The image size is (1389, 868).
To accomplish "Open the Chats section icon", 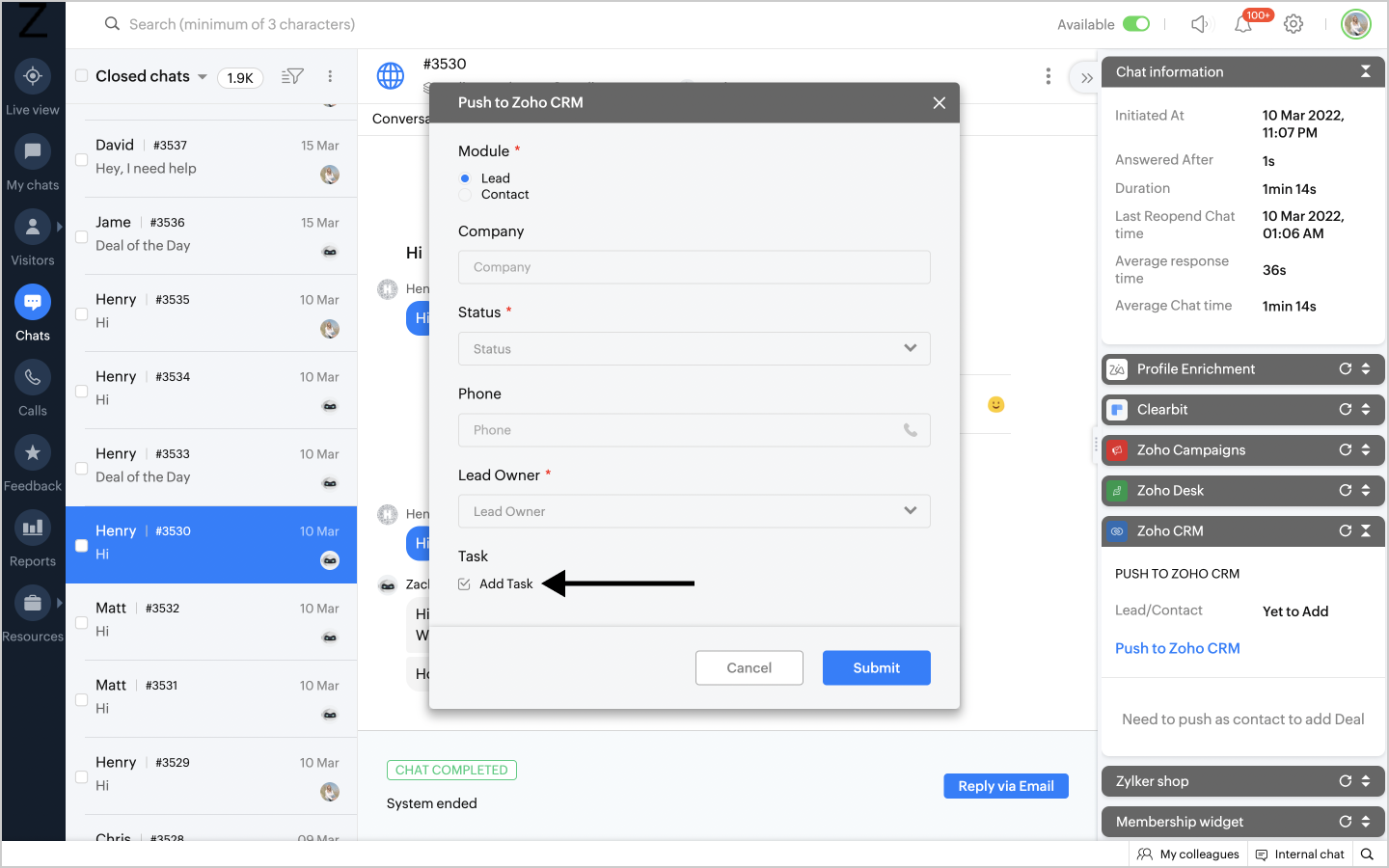I will (33, 303).
